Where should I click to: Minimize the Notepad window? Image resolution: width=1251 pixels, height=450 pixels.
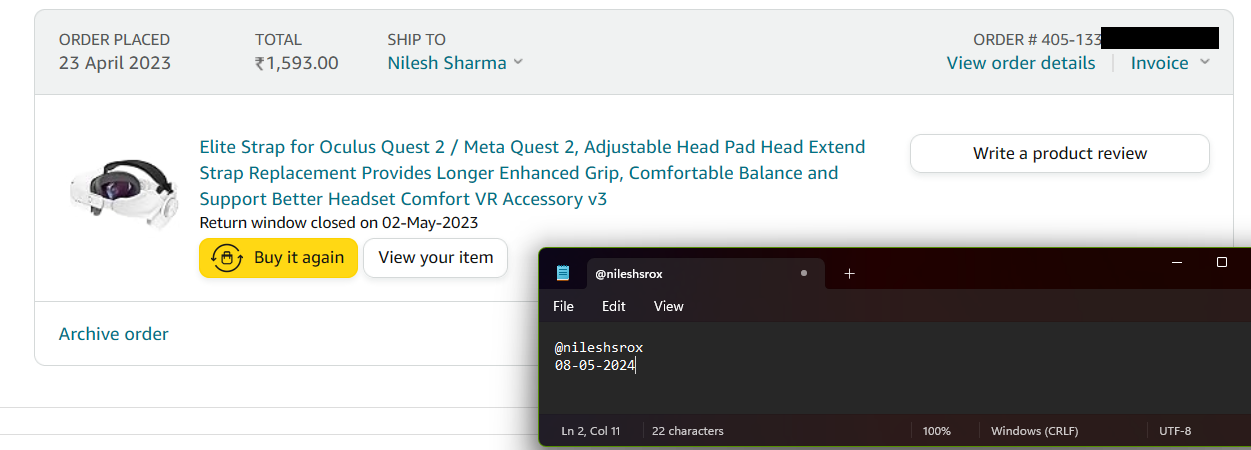click(1176, 262)
